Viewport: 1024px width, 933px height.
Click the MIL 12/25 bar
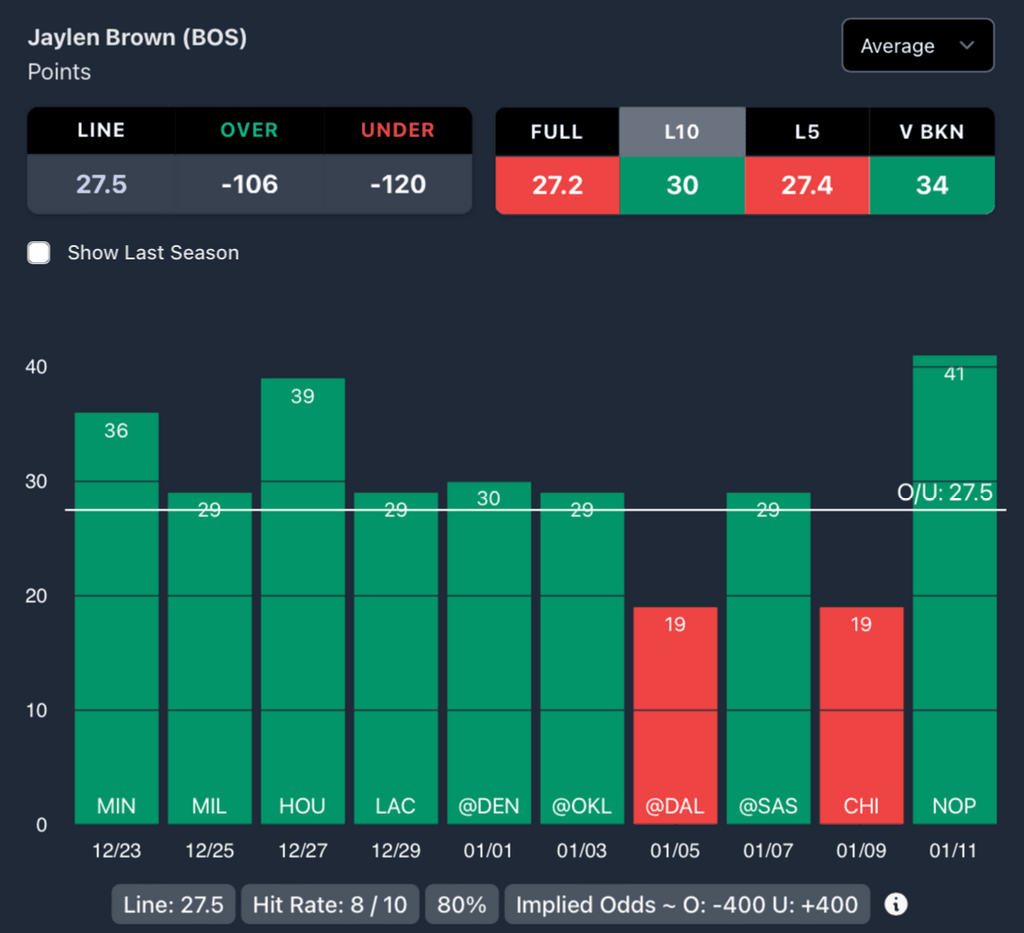210,658
